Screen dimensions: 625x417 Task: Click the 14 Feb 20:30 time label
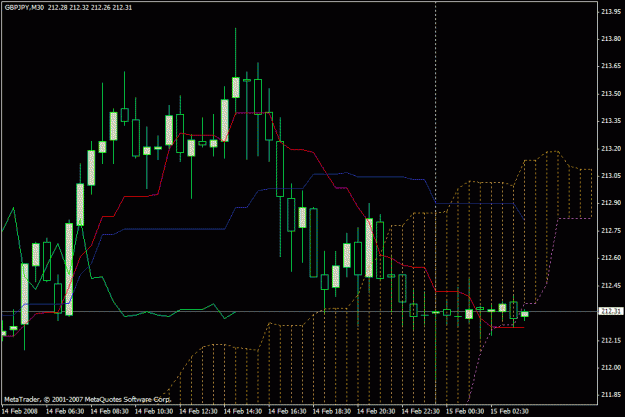pos(376,411)
